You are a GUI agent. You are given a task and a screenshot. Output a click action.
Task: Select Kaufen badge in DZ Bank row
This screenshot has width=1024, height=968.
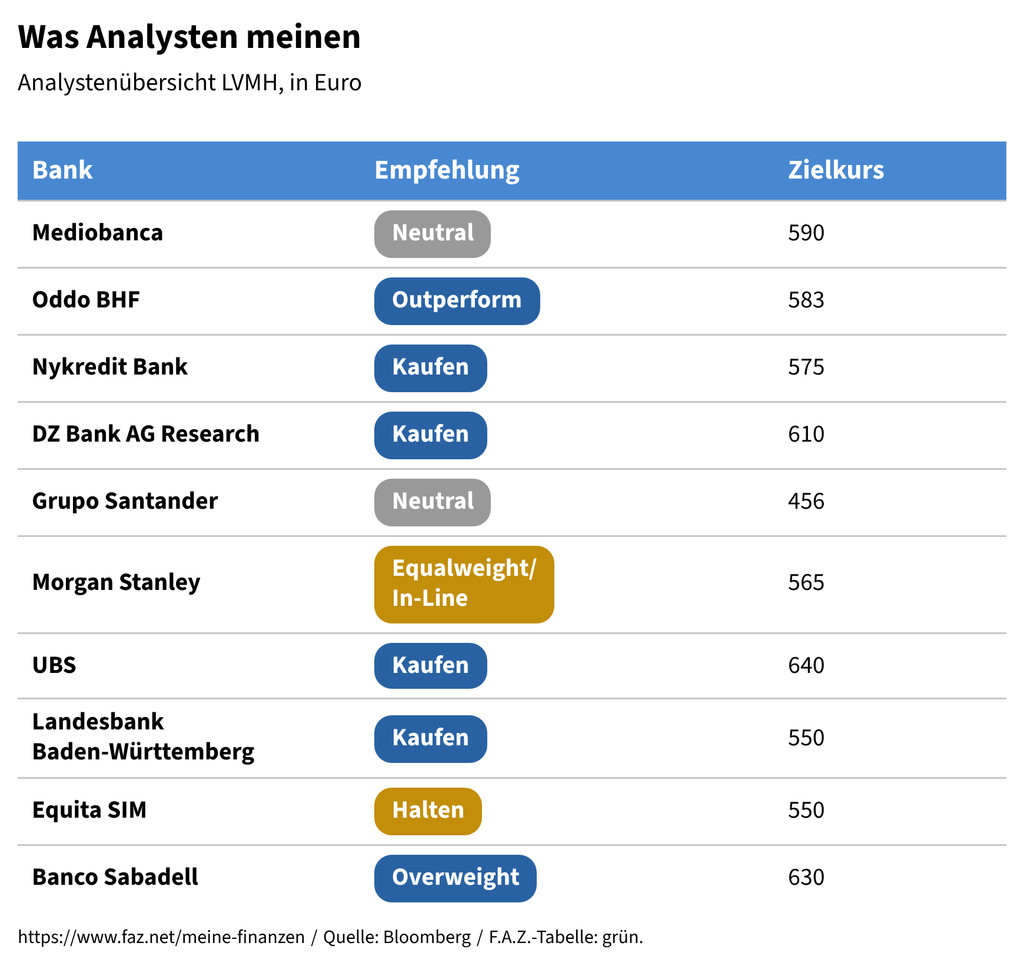(430, 434)
